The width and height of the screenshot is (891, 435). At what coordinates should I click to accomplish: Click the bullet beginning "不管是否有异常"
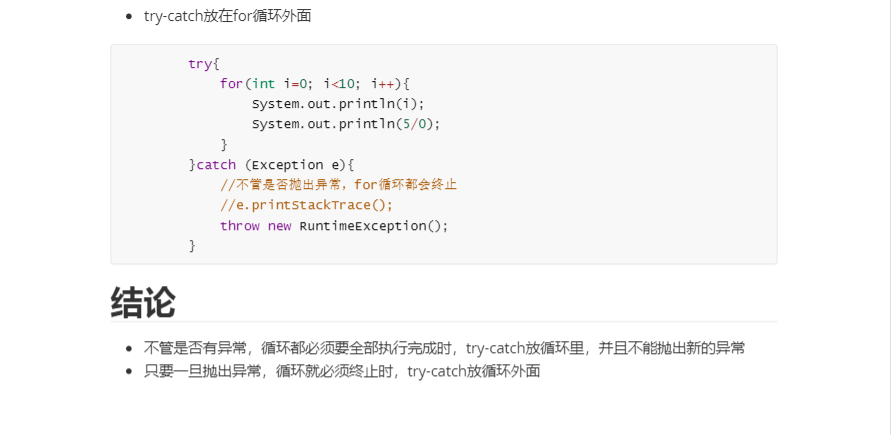(x=444, y=348)
